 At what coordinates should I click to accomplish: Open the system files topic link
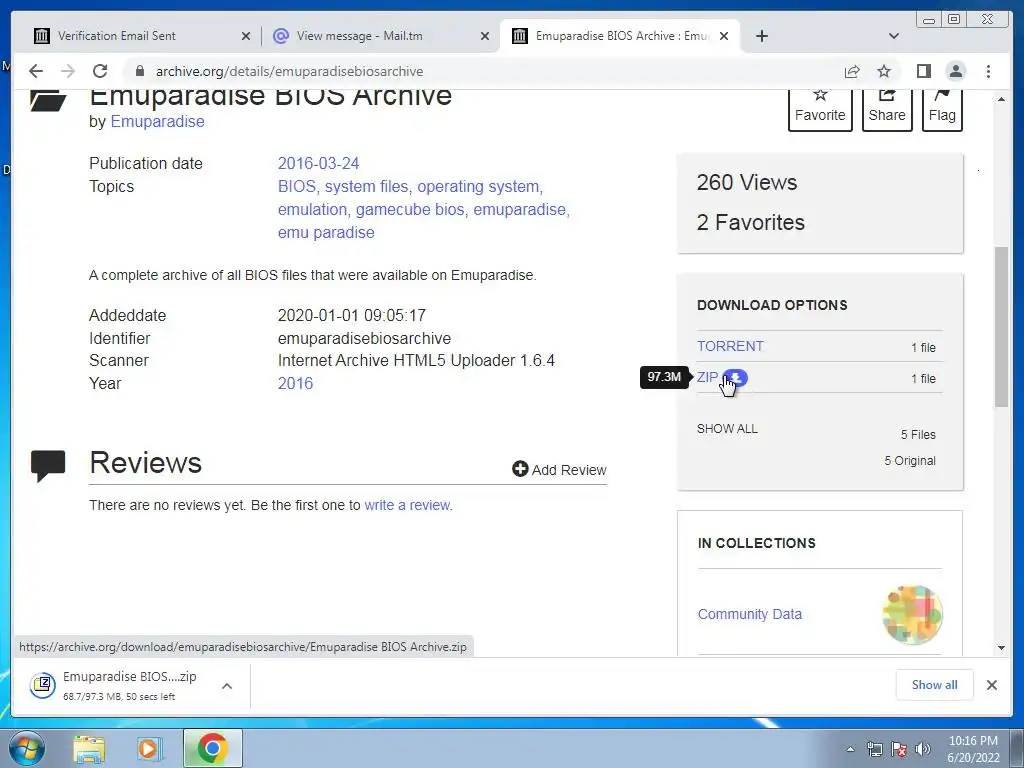[x=366, y=186]
